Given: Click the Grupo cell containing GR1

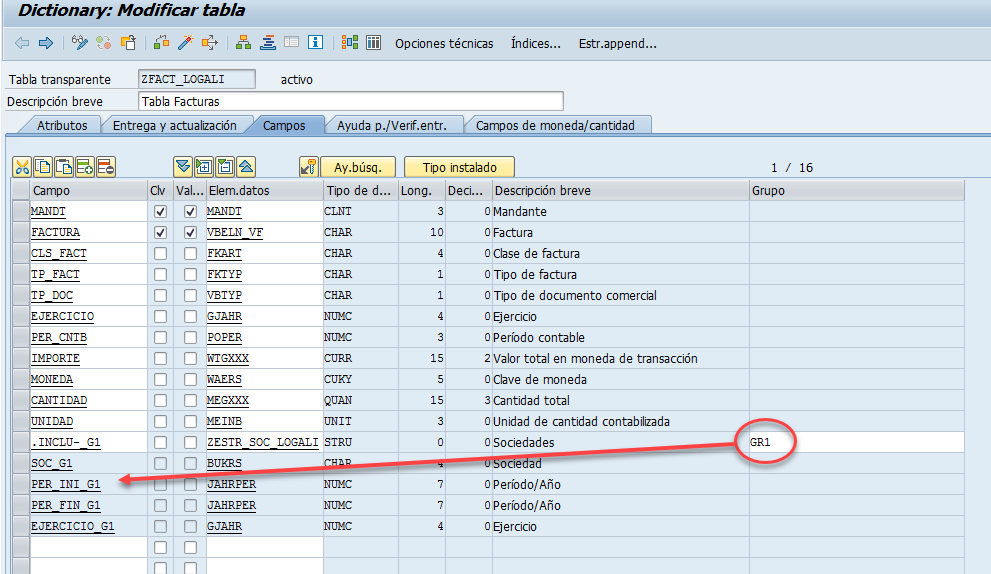Looking at the screenshot, I should click(857, 443).
